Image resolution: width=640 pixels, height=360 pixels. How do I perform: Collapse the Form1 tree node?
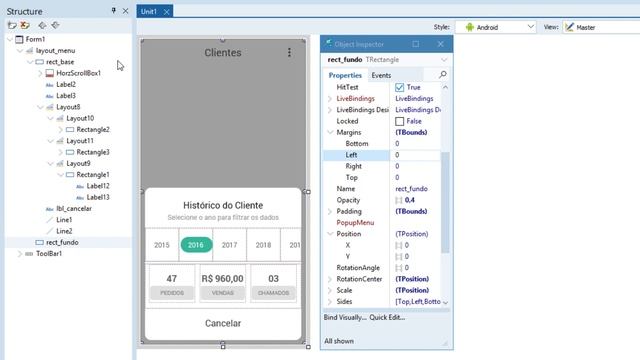[x=10, y=40]
